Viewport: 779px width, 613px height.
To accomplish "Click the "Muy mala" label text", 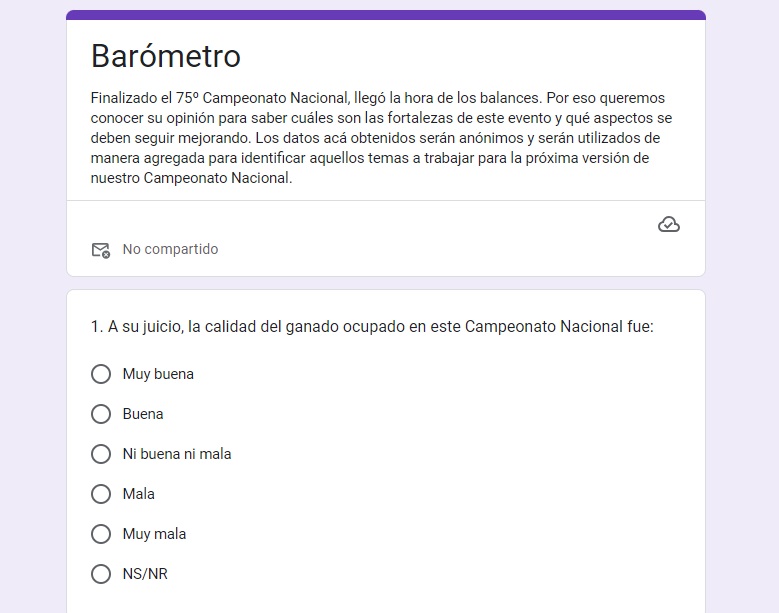I will coord(154,534).
